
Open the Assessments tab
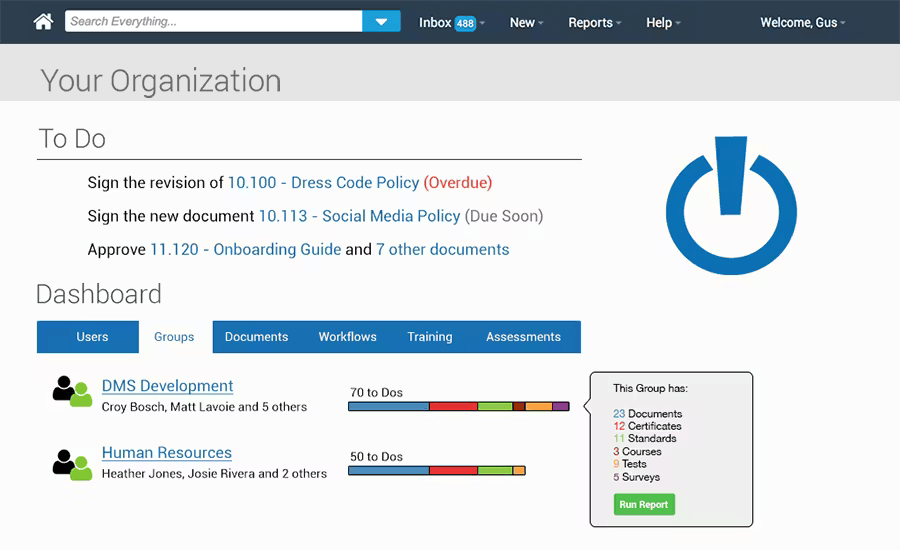(523, 337)
